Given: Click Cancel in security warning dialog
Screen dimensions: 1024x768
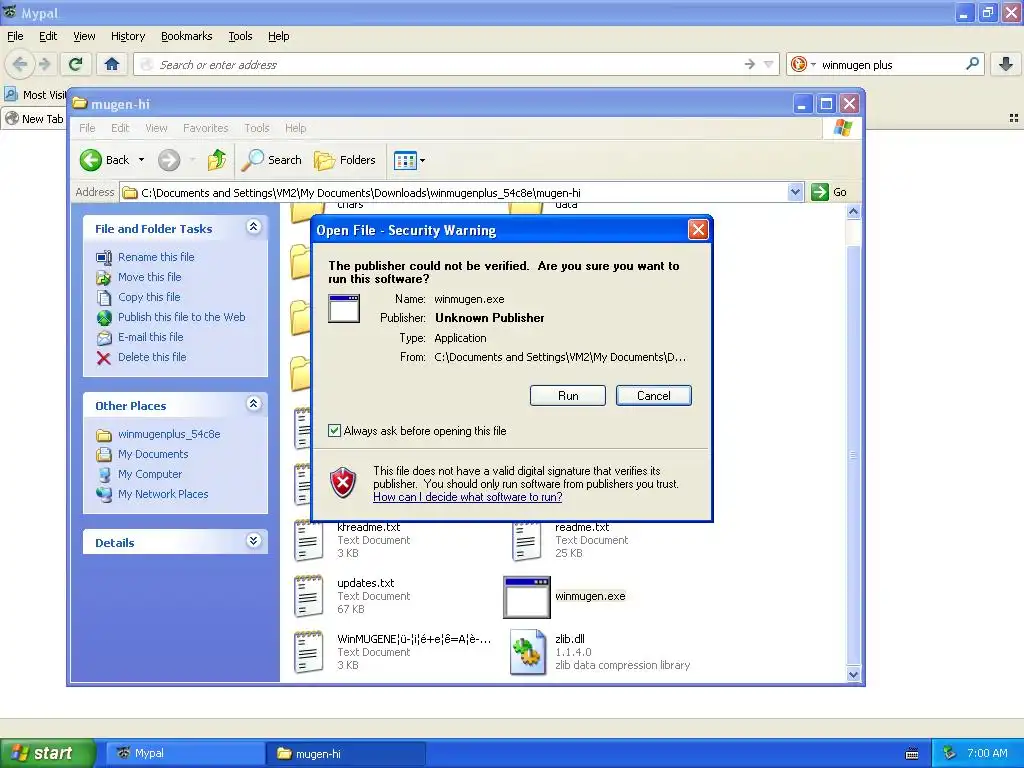Looking at the screenshot, I should point(653,396).
